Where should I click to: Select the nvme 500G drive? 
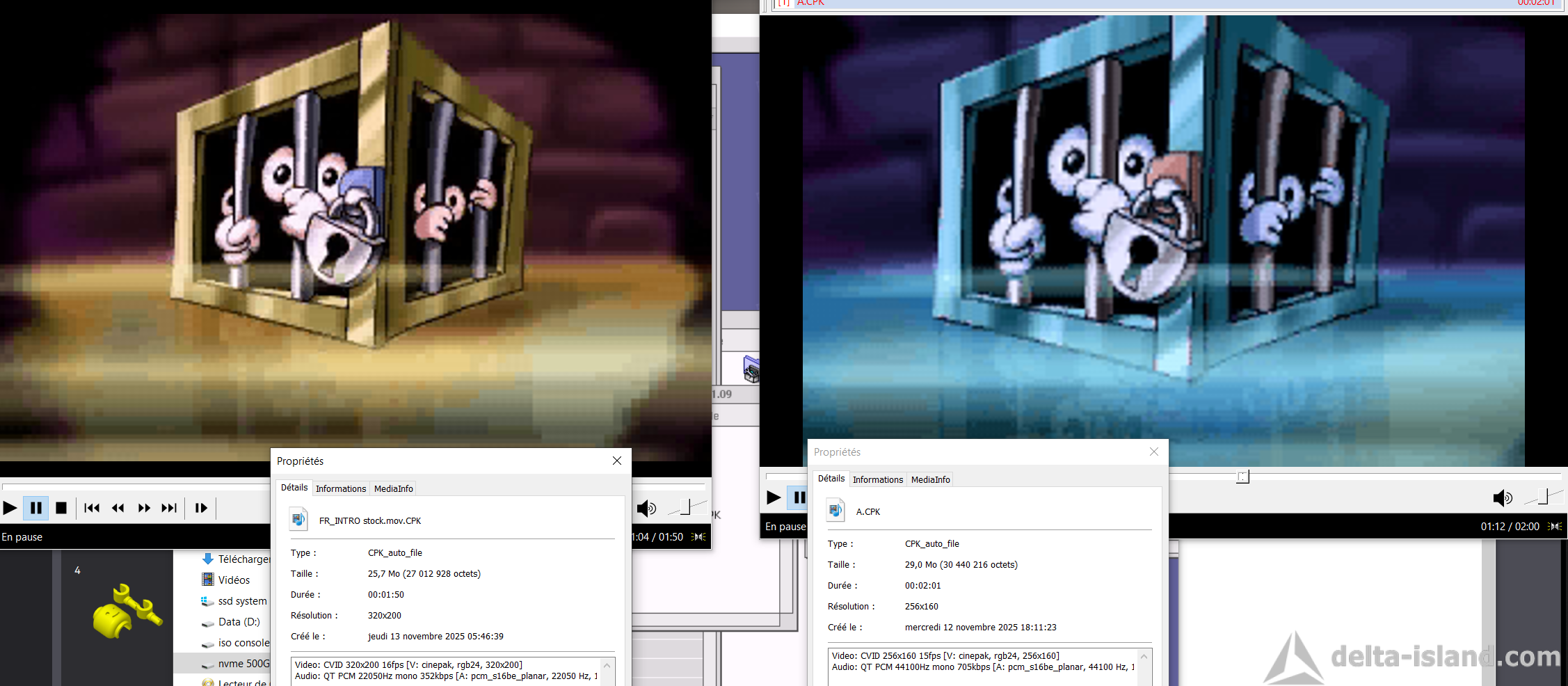tap(236, 663)
